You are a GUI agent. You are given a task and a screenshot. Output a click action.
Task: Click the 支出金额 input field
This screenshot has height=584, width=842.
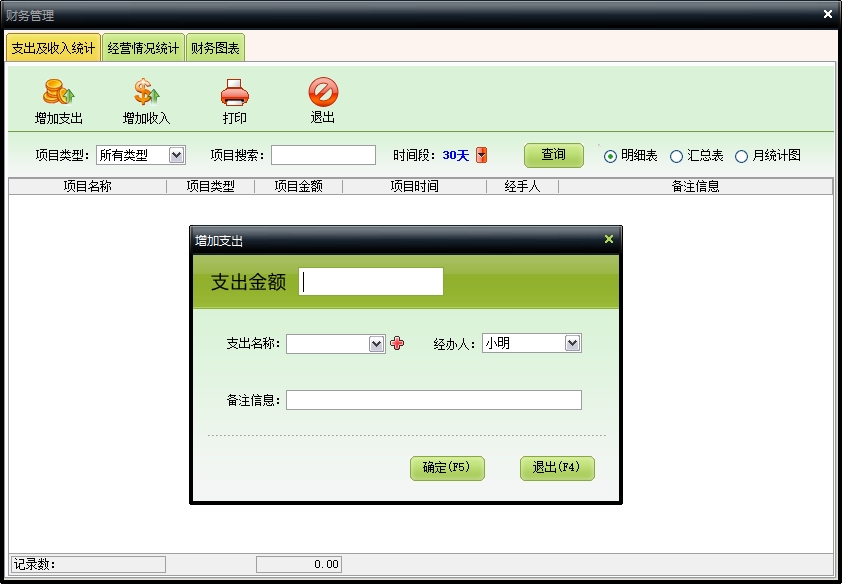coord(371,282)
